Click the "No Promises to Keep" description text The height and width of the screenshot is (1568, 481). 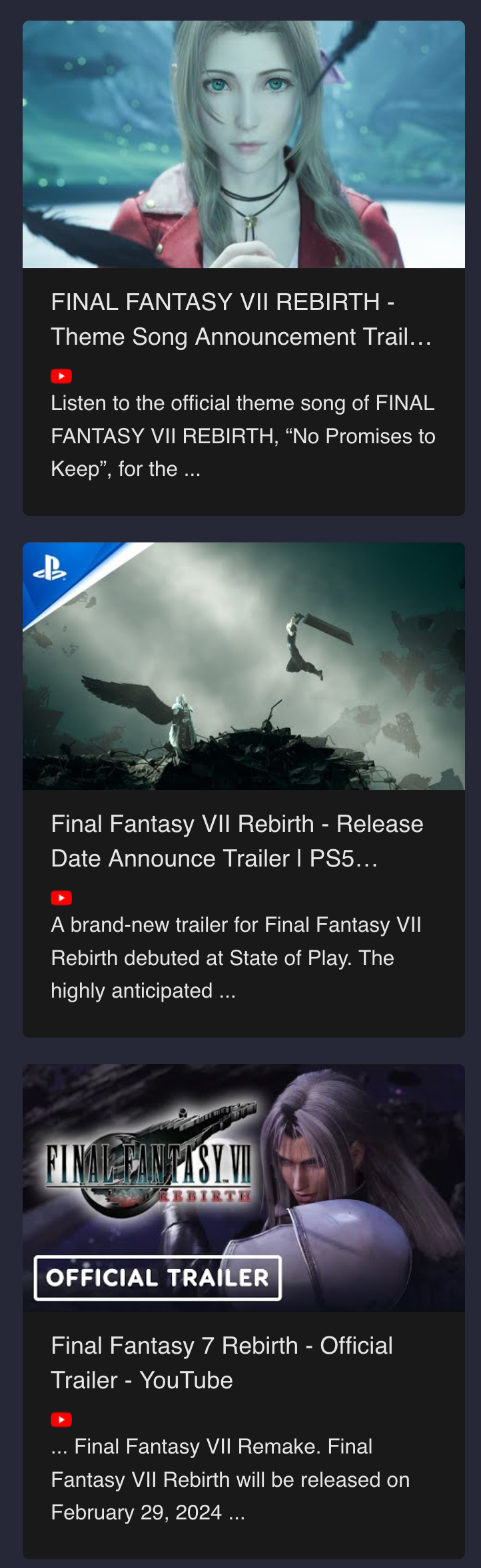243,436
